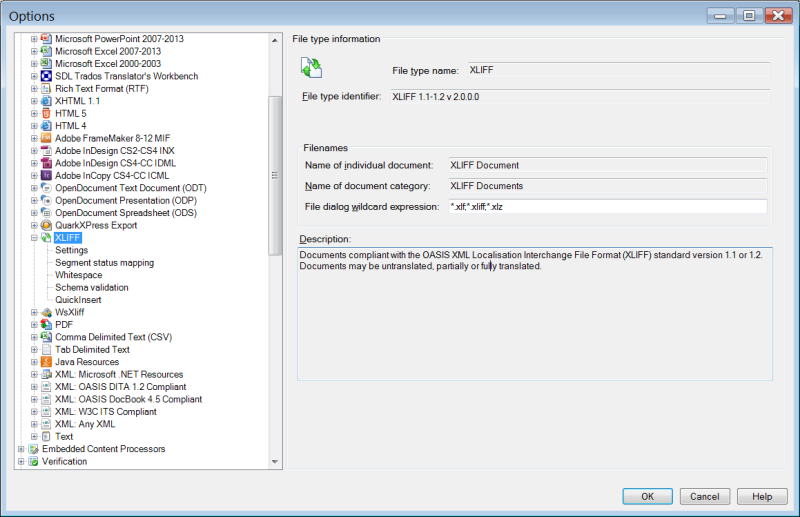The height and width of the screenshot is (517, 800).
Task: Click the HTML 5 shield icon
Action: [x=46, y=113]
